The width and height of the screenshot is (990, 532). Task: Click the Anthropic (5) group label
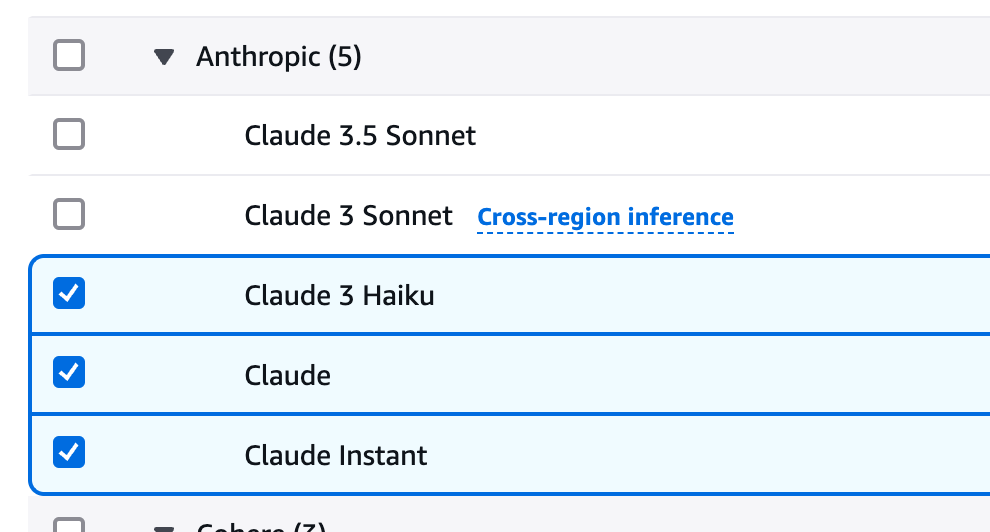pyautogui.click(x=278, y=57)
